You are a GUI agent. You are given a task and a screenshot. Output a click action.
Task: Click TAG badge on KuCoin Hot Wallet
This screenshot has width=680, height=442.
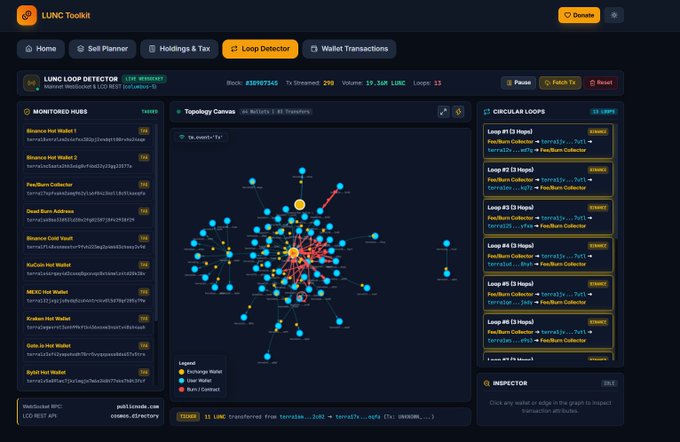[144, 265]
